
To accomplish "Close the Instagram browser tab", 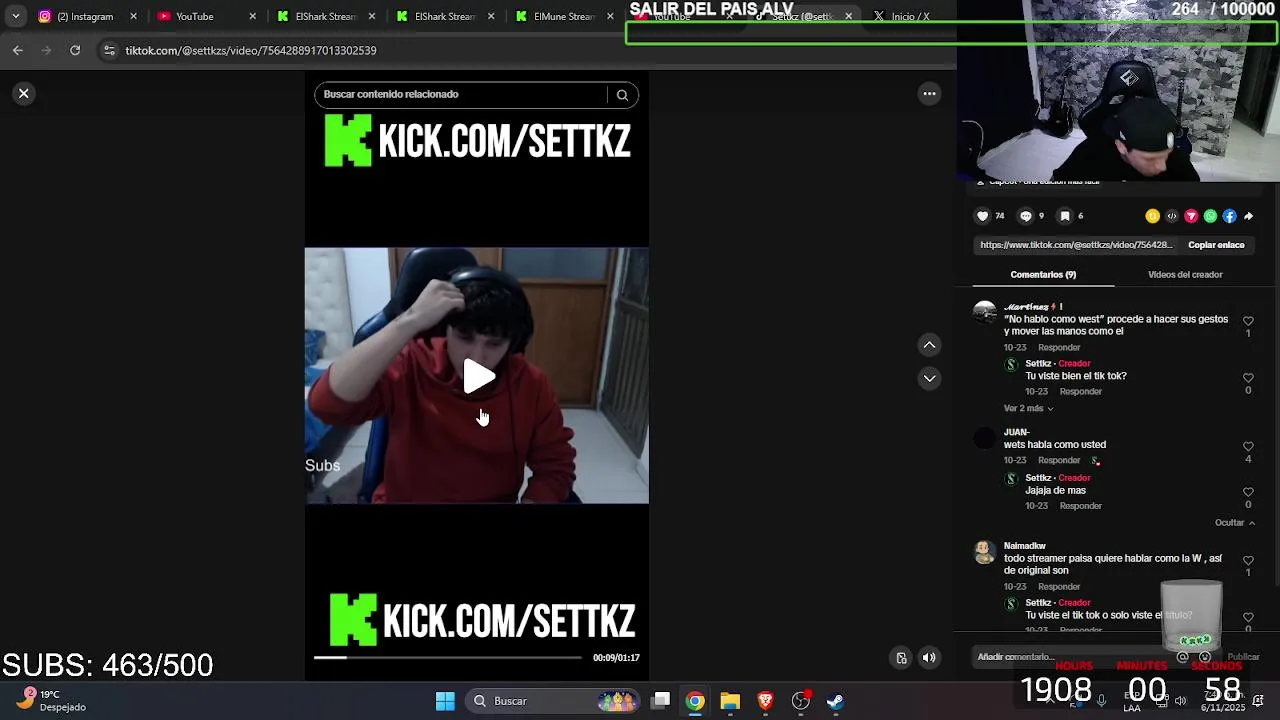I will point(133,17).
